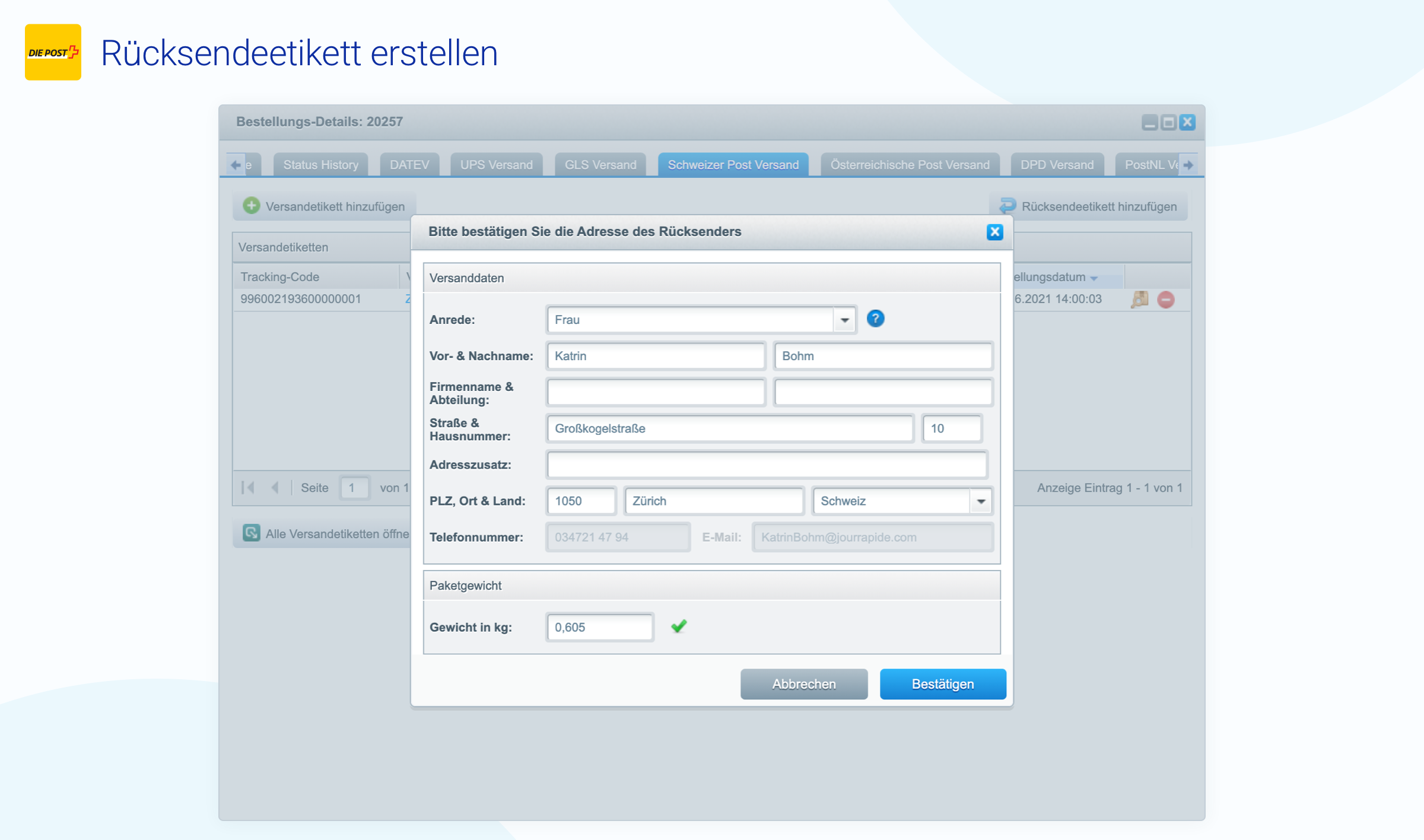Sort by Erstellungsdatum column arrow
1424x840 pixels.
point(1094,278)
